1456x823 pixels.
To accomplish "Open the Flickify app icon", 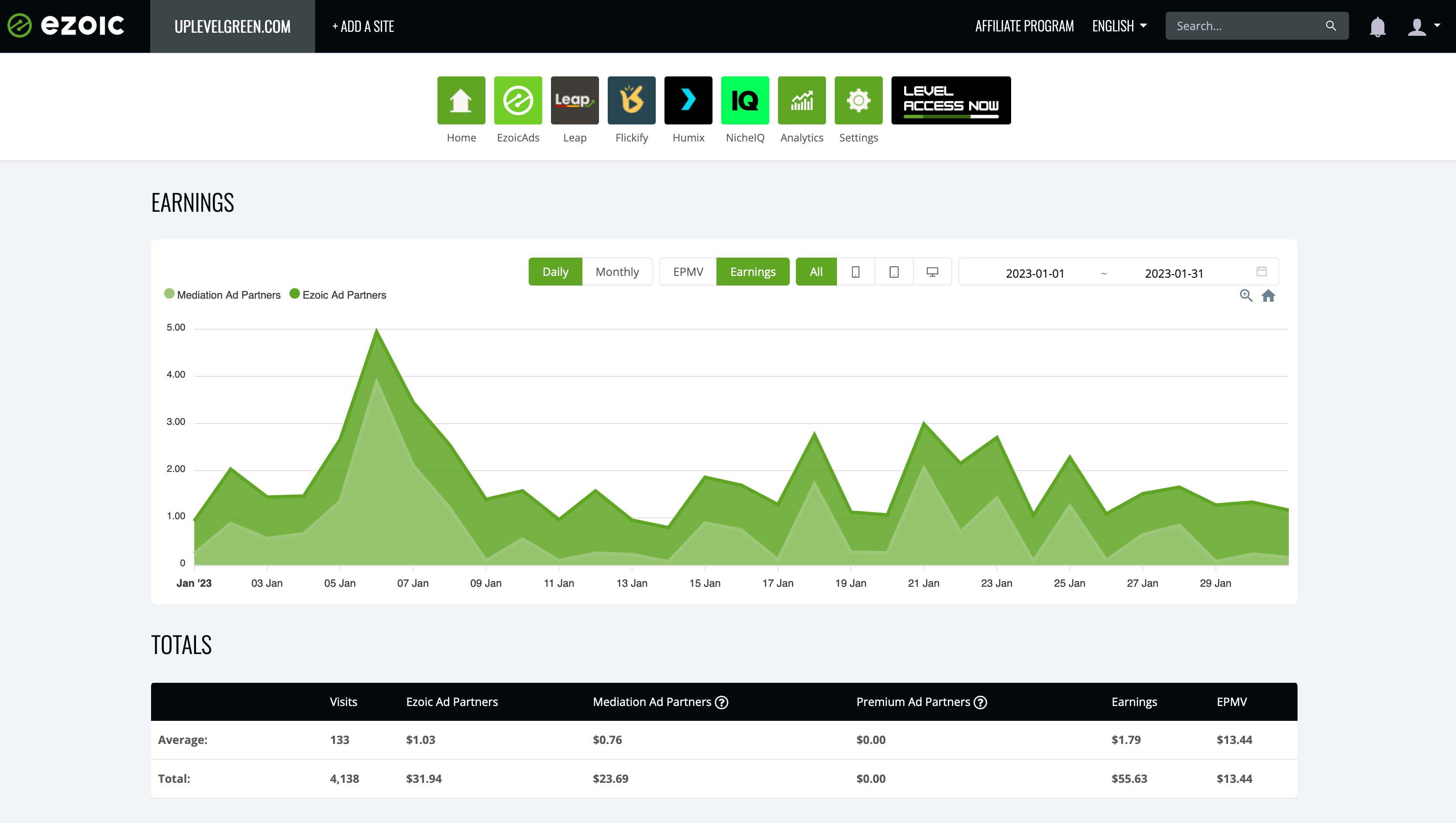I will point(631,100).
